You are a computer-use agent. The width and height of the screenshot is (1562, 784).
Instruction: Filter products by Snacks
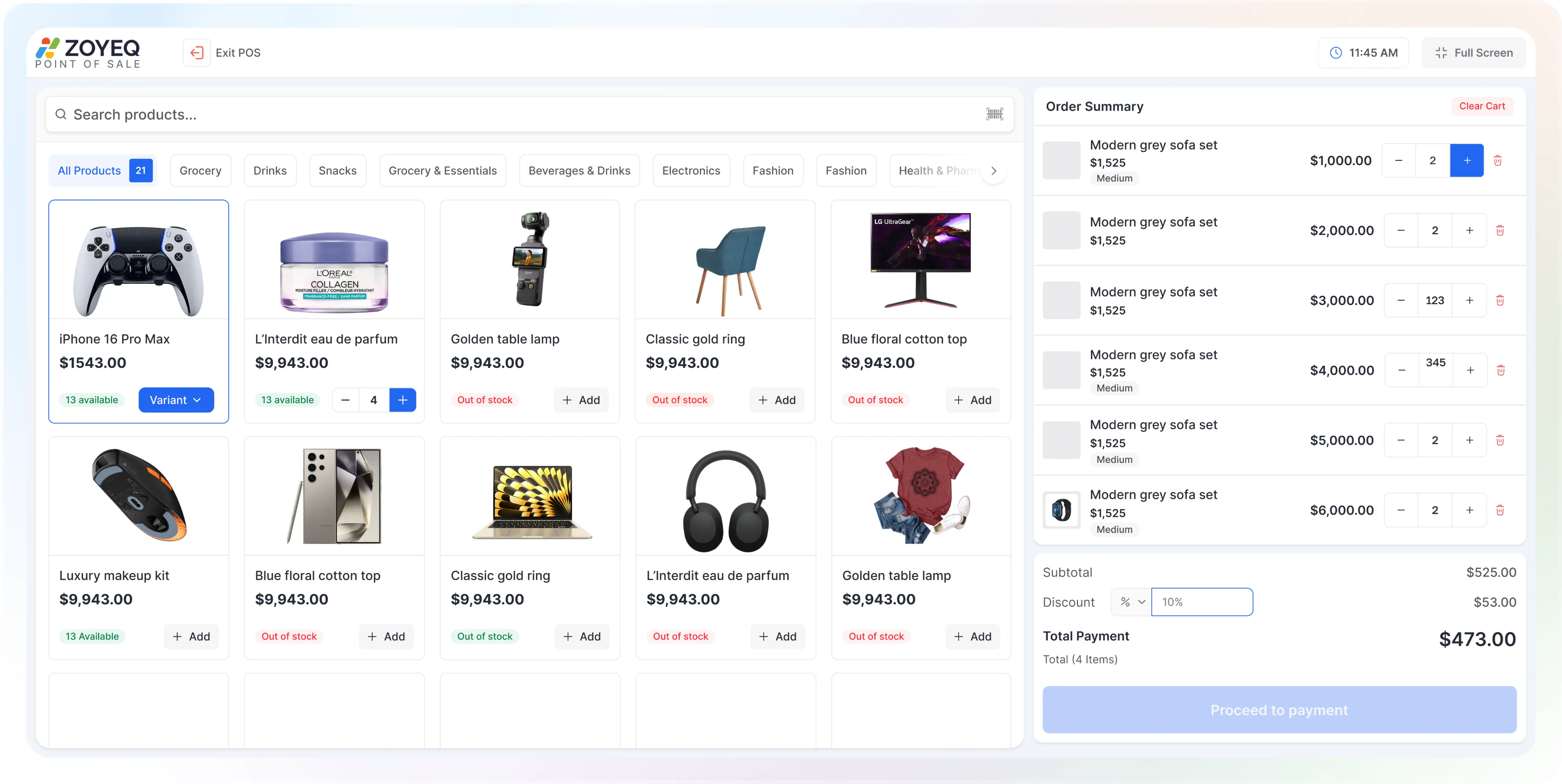(338, 171)
